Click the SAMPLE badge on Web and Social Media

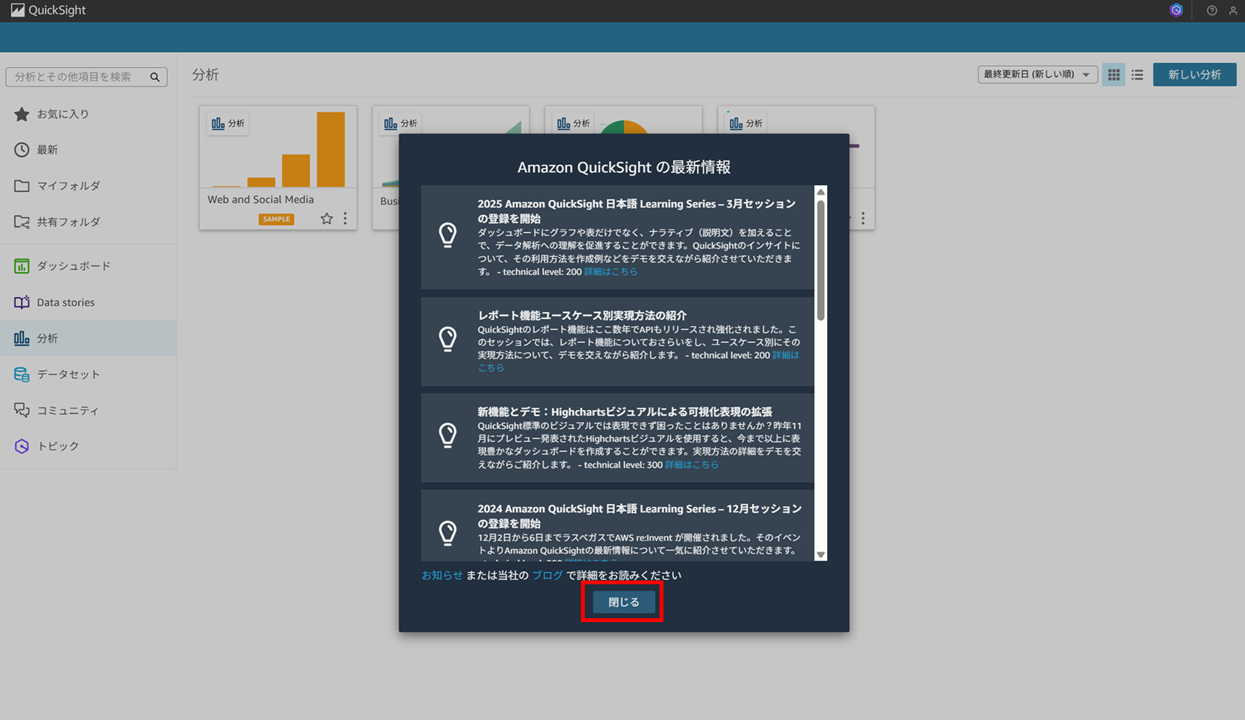point(276,219)
